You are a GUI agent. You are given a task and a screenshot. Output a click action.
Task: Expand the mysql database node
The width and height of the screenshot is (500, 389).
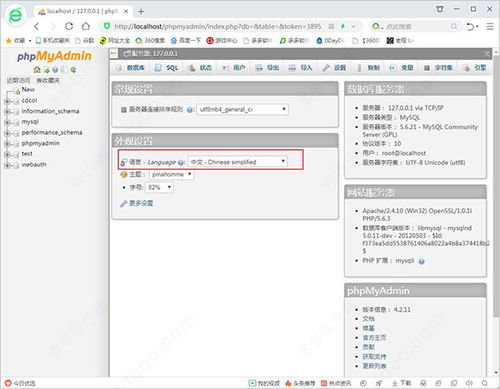click(7, 122)
